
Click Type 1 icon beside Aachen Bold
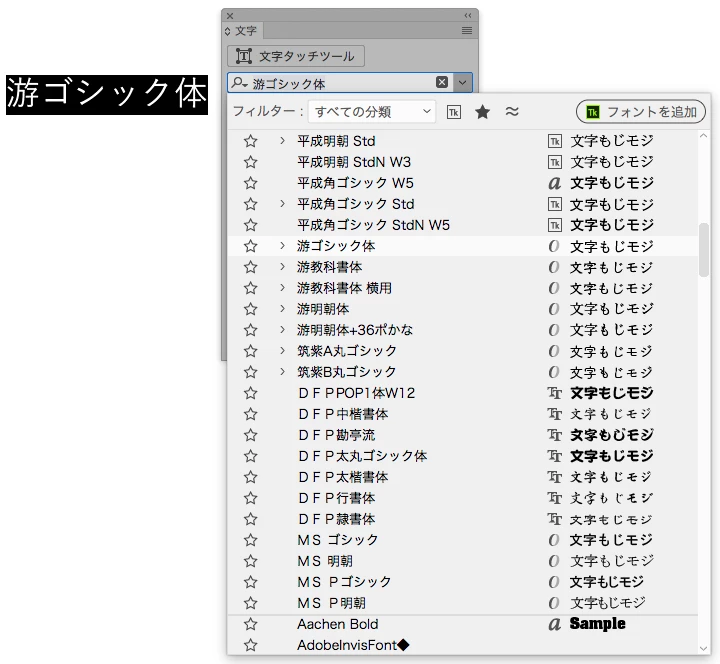tap(555, 624)
